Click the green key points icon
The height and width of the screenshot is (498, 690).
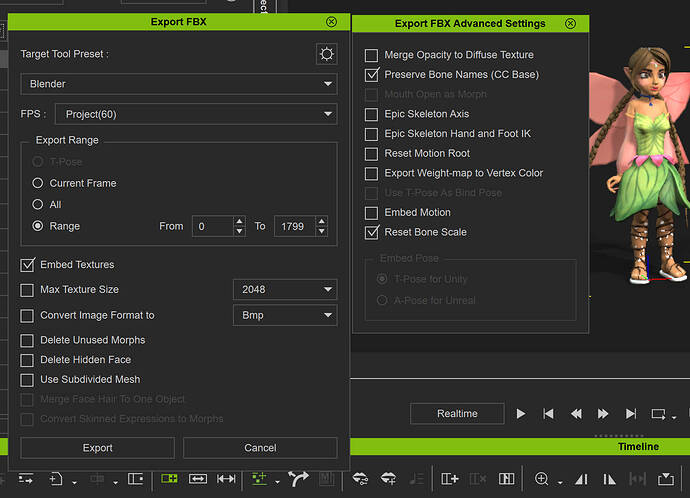[x=259, y=479]
